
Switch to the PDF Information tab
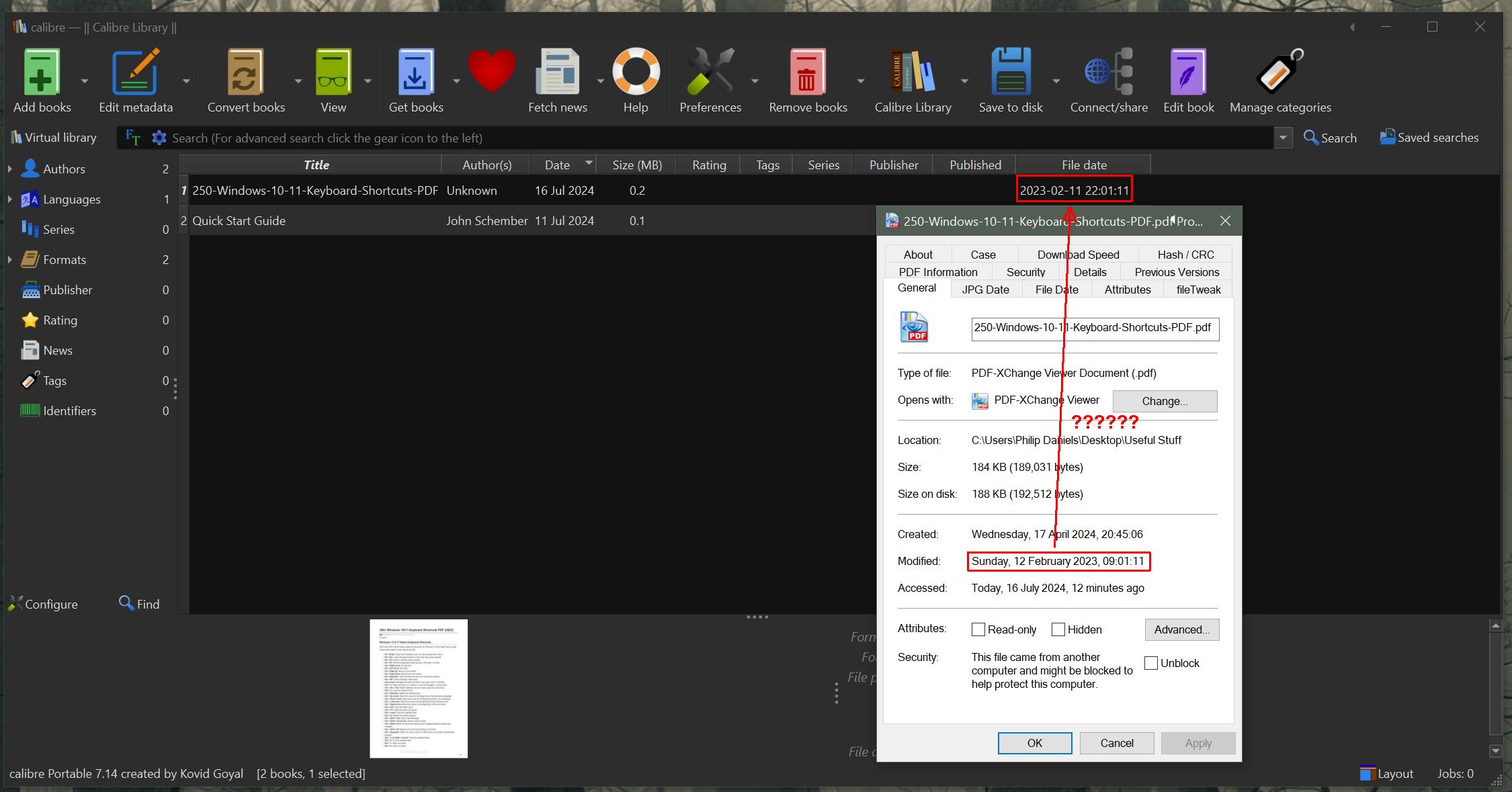937,272
